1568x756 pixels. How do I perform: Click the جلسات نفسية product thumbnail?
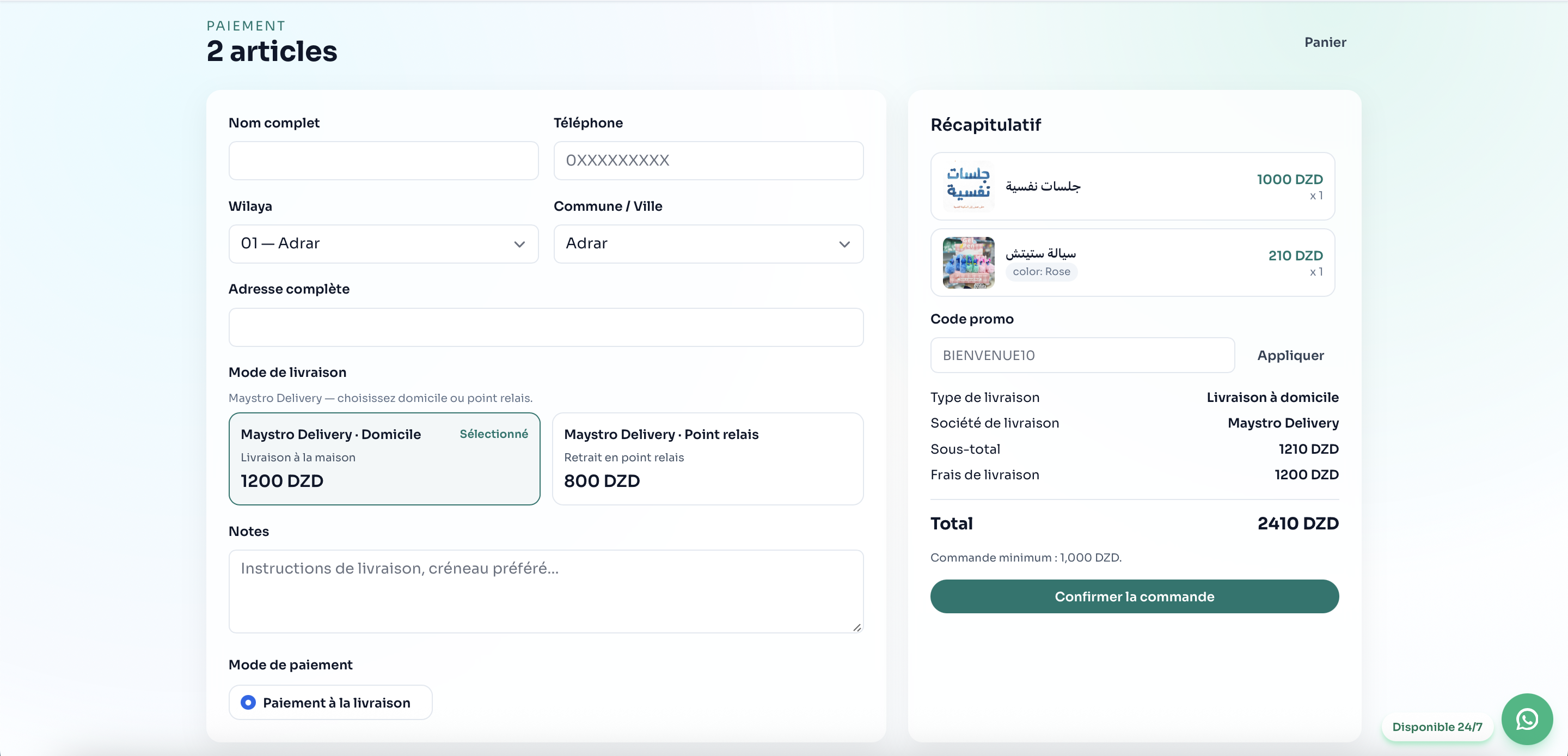click(968, 186)
